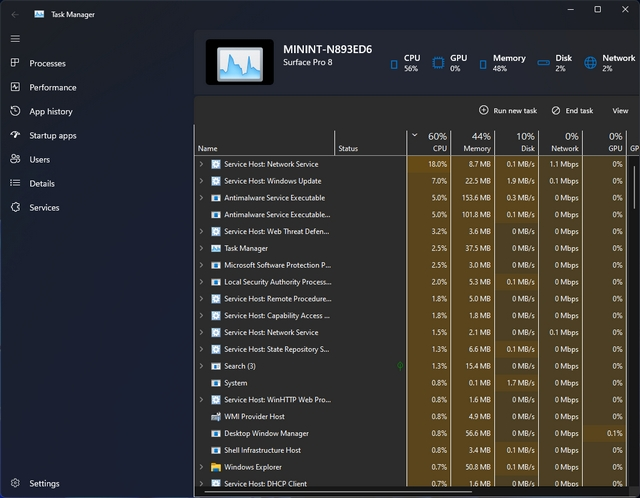
Task: Click the CPU chip icon in header
Action: (394, 64)
